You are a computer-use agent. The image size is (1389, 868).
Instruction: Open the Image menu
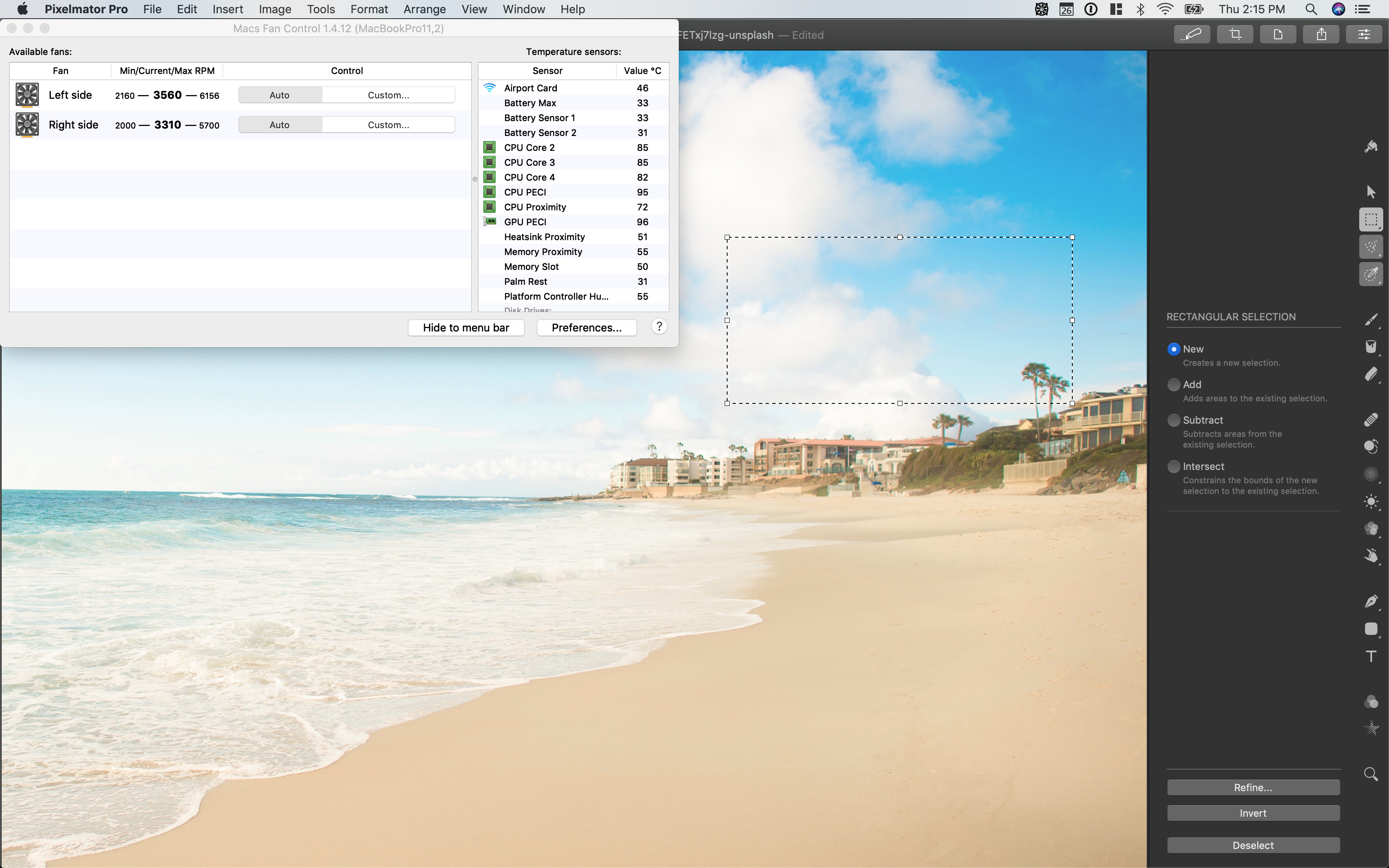pos(275,9)
